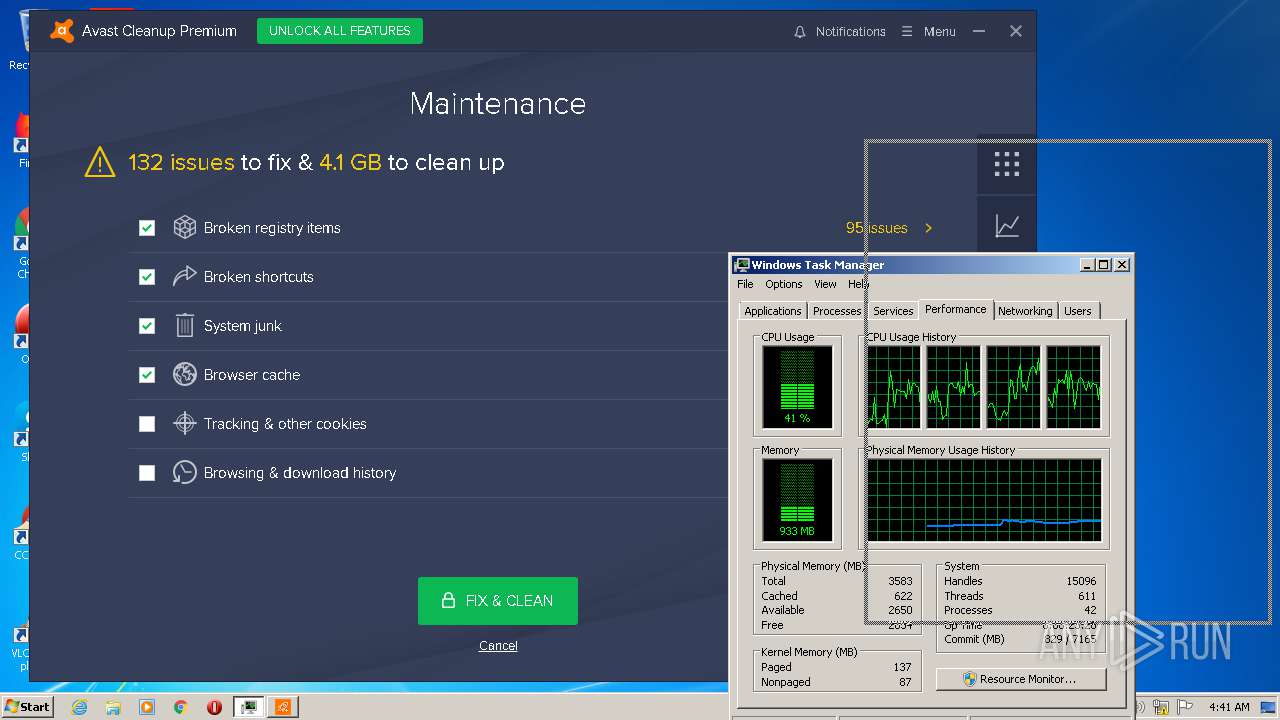Viewport: 1280px width, 720px height.
Task: Open the Avast hamburger Menu
Action: (x=928, y=32)
